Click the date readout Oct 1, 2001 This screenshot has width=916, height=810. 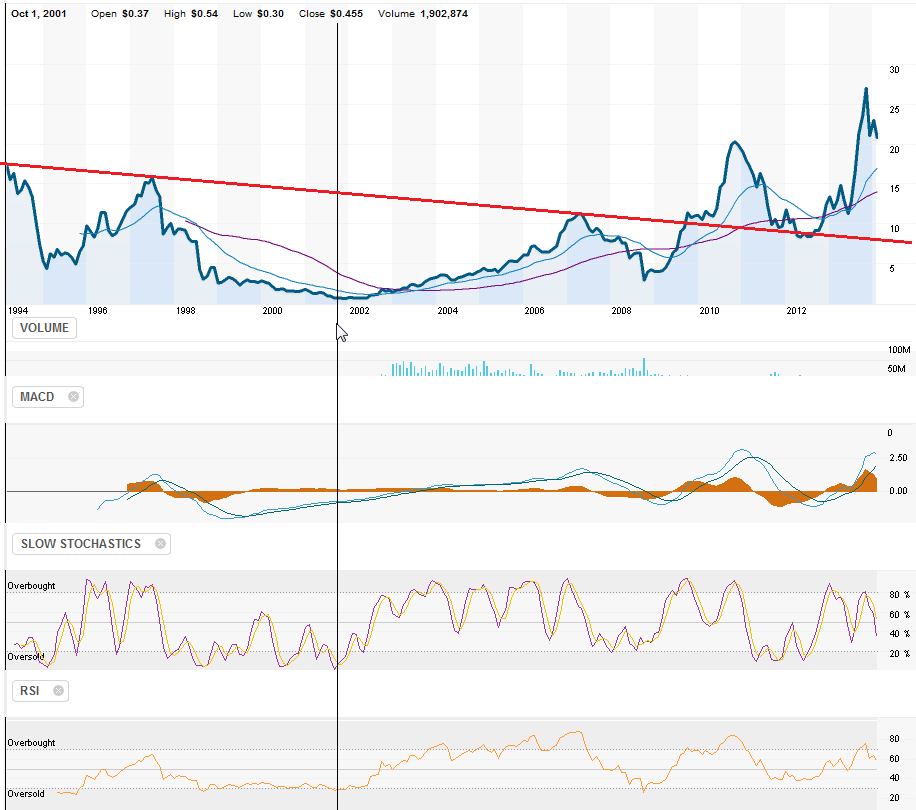pyautogui.click(x=40, y=14)
